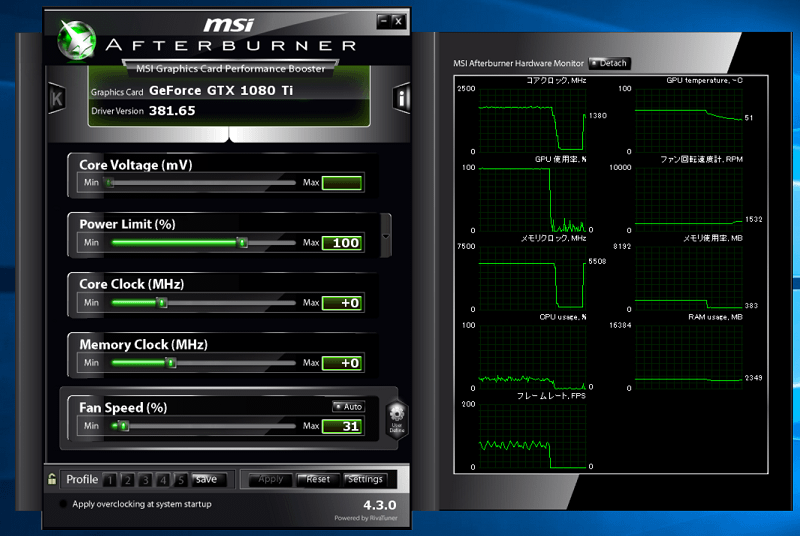Click the RAM usage graph
The image size is (800, 536).
tap(689, 357)
